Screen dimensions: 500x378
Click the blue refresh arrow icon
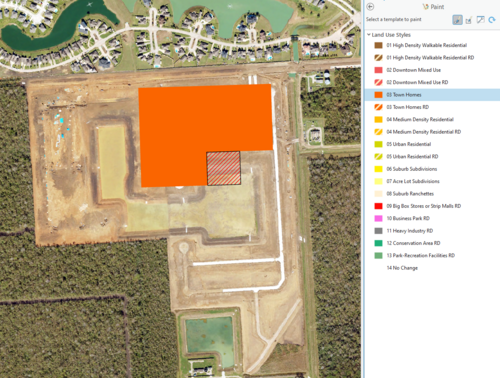point(492,20)
